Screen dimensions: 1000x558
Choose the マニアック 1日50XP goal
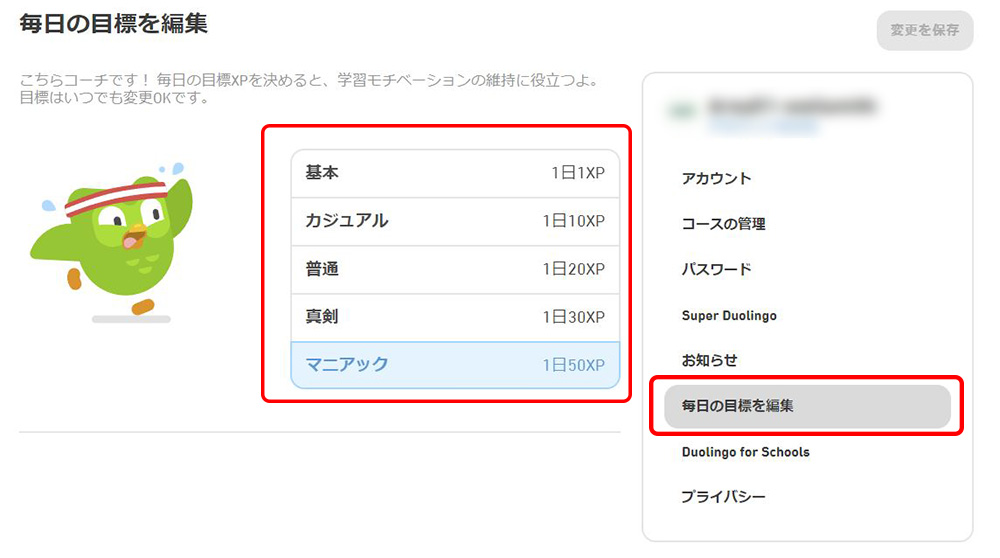click(x=455, y=365)
